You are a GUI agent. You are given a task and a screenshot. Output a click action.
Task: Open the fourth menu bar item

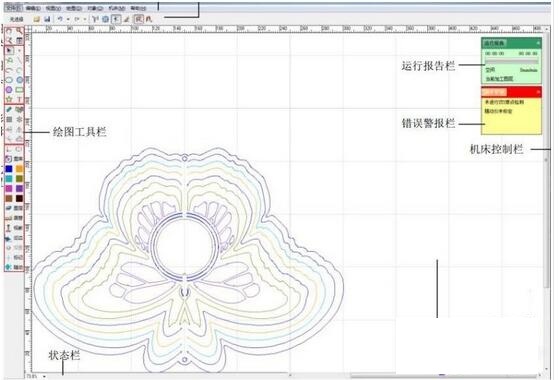tap(74, 8)
